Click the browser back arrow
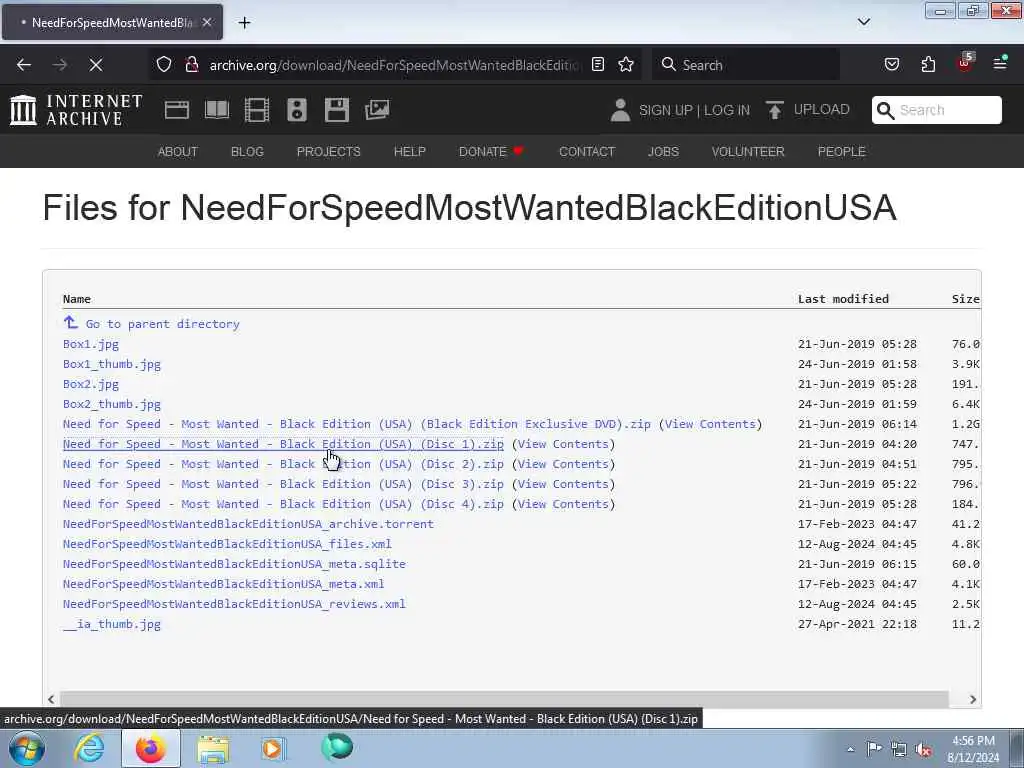Viewport: 1024px width, 768px height. click(x=24, y=65)
